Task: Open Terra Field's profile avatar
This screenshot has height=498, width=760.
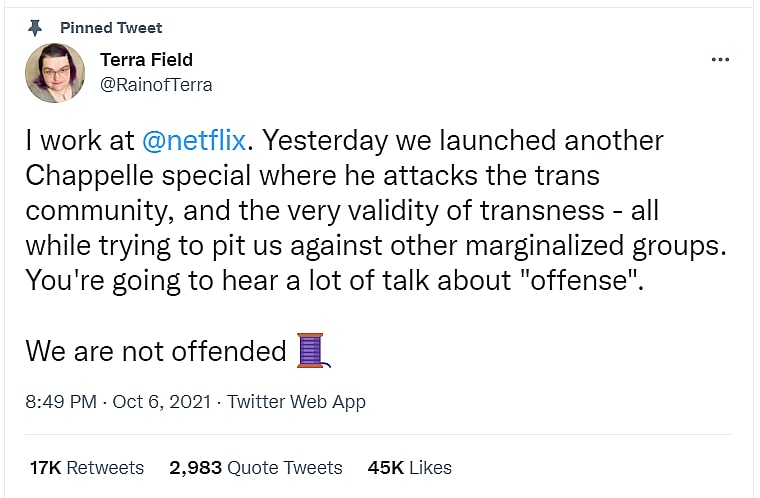Action: 55,74
